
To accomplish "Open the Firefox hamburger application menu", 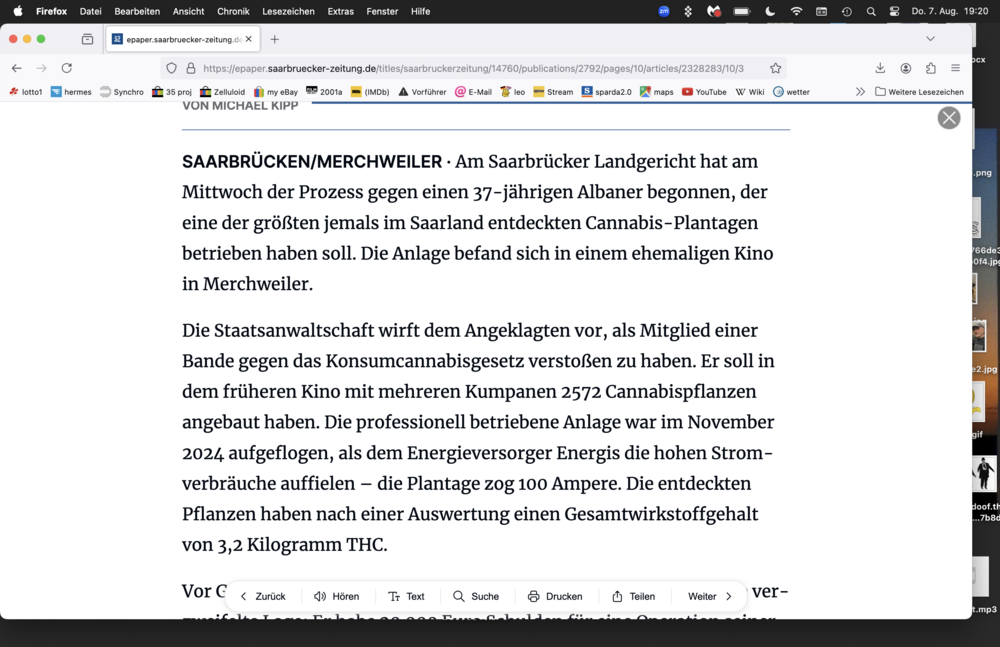I will click(955, 68).
